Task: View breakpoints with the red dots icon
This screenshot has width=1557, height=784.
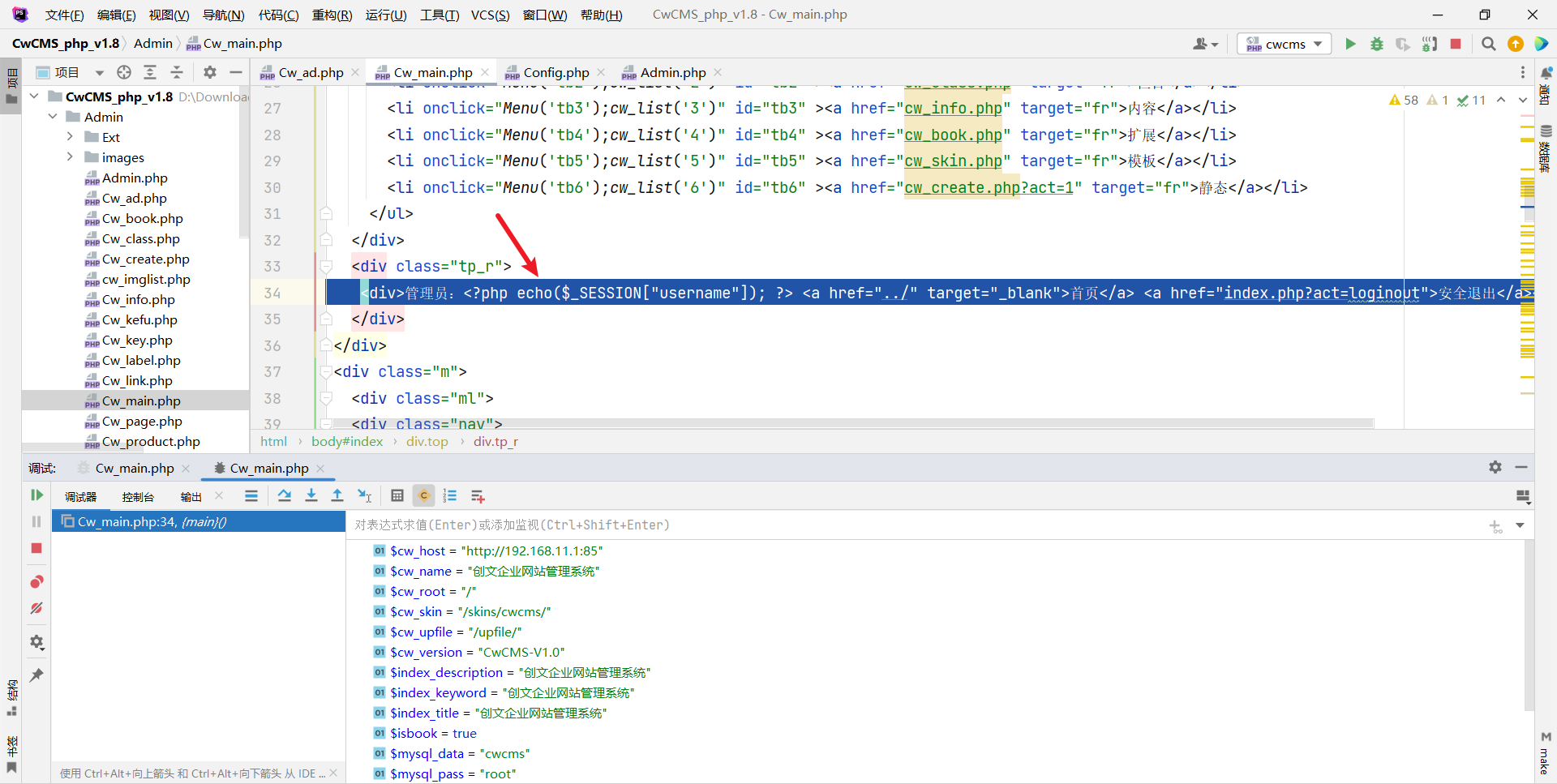Action: click(36, 581)
